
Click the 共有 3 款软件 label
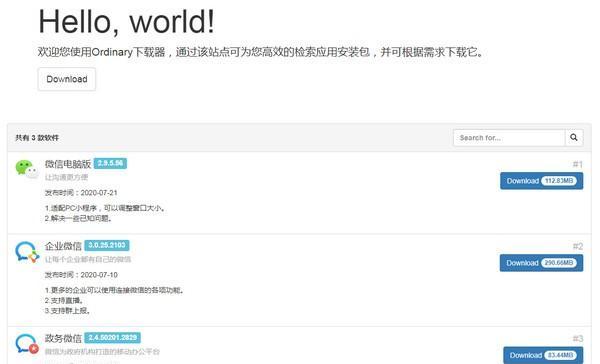tap(37, 138)
